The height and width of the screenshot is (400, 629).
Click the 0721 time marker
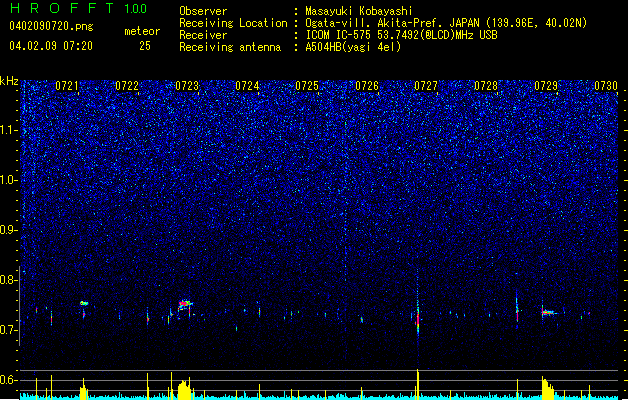pyautogui.click(x=67, y=85)
